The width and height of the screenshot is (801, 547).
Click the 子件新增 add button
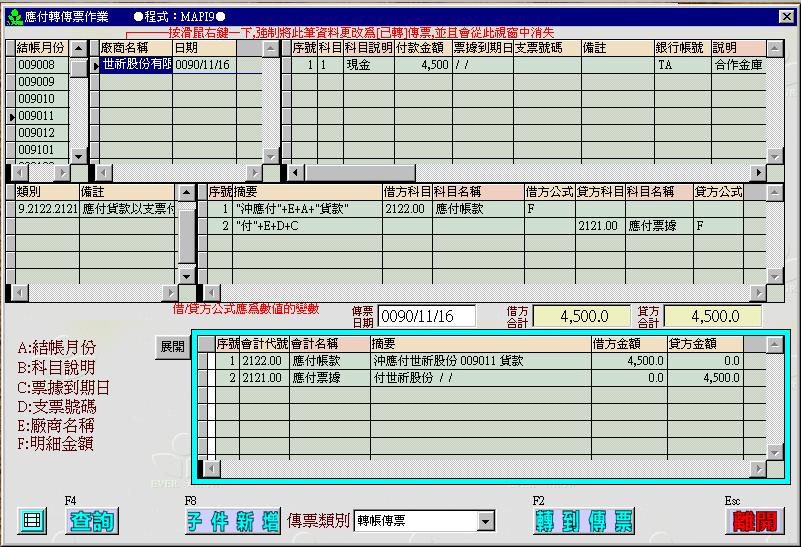point(232,521)
